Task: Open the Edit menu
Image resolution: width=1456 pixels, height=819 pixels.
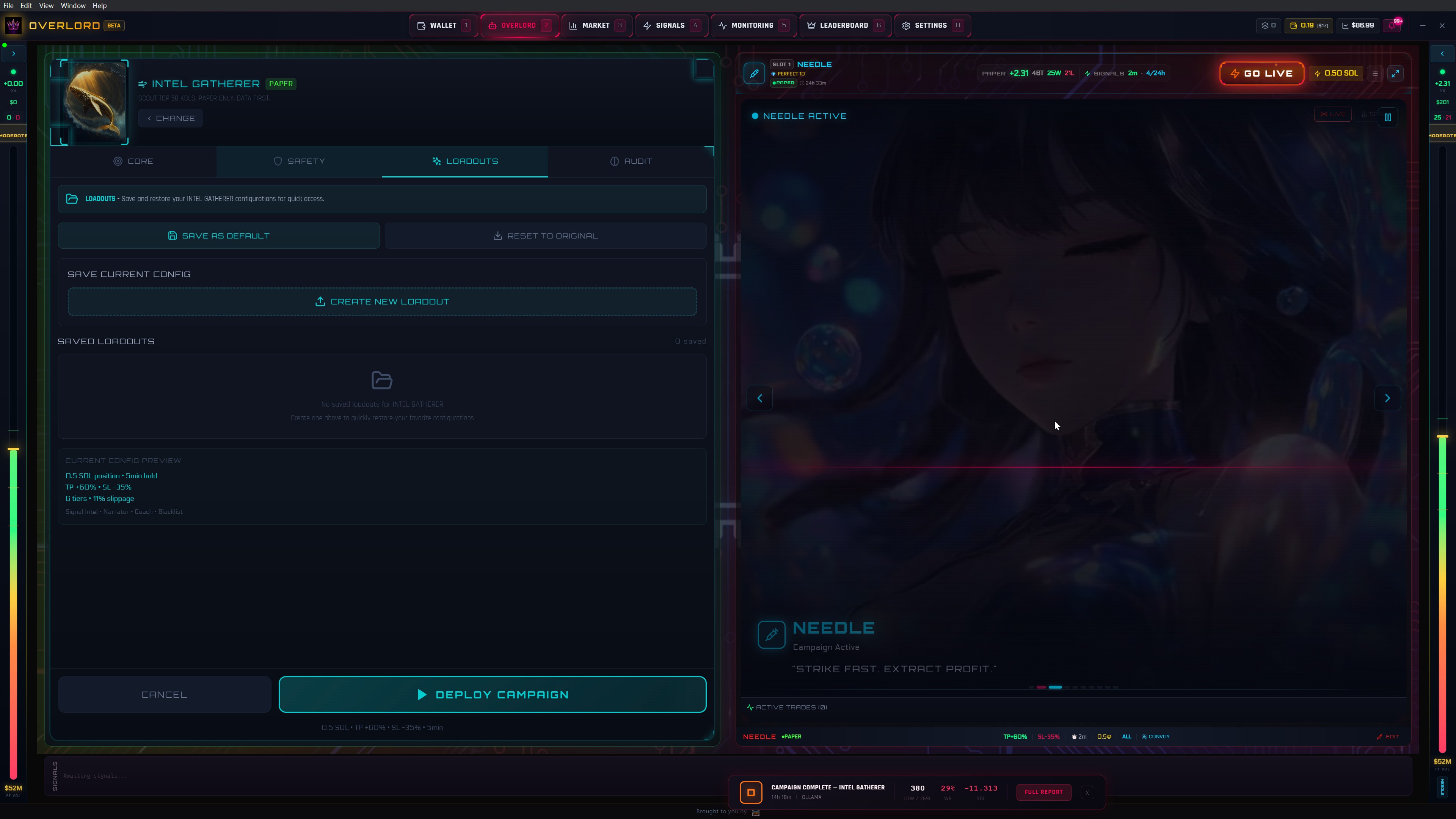Action: point(26,6)
